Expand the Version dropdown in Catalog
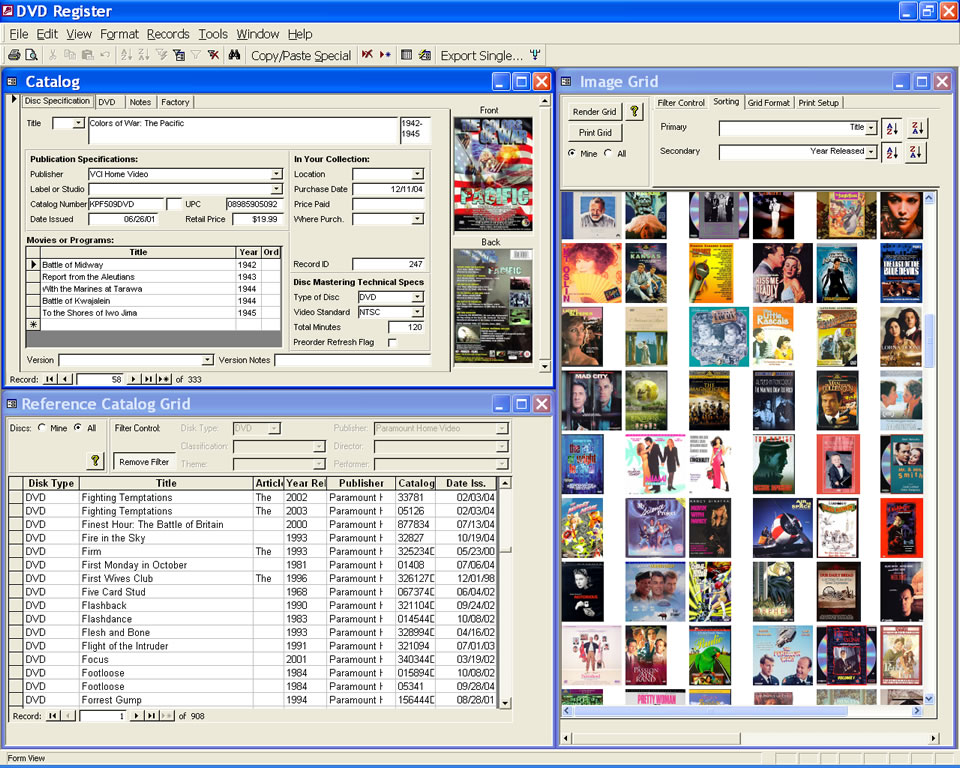 coord(208,360)
